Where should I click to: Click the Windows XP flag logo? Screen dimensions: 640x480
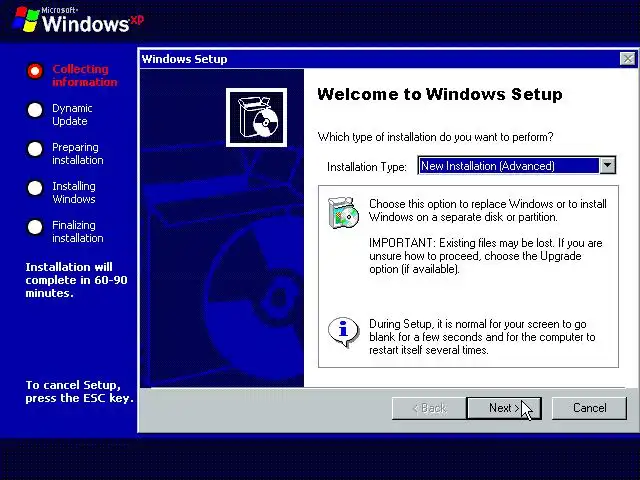click(x=26, y=19)
